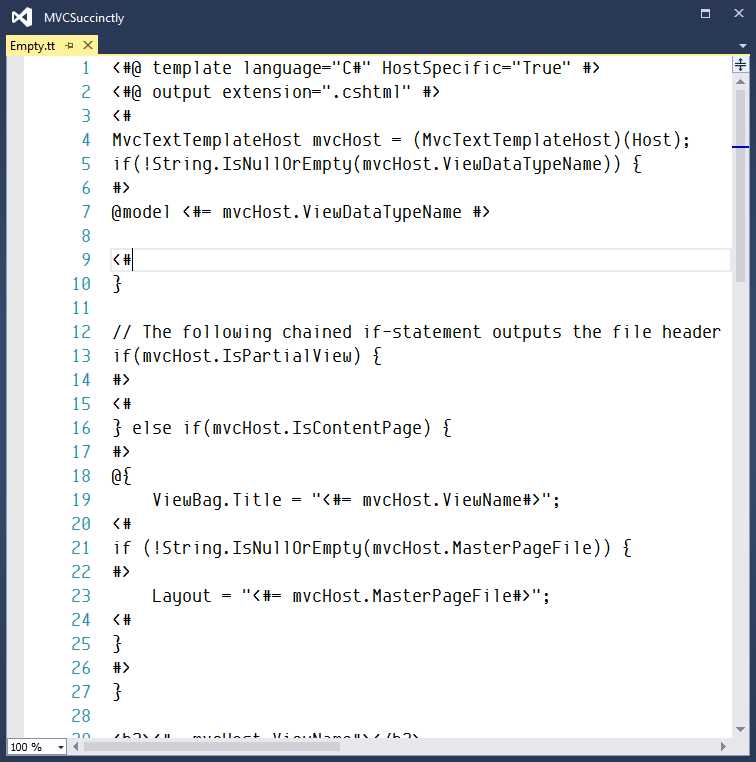756x762 pixels.
Task: Click line number 28 in the gutter
Action: coord(81,716)
